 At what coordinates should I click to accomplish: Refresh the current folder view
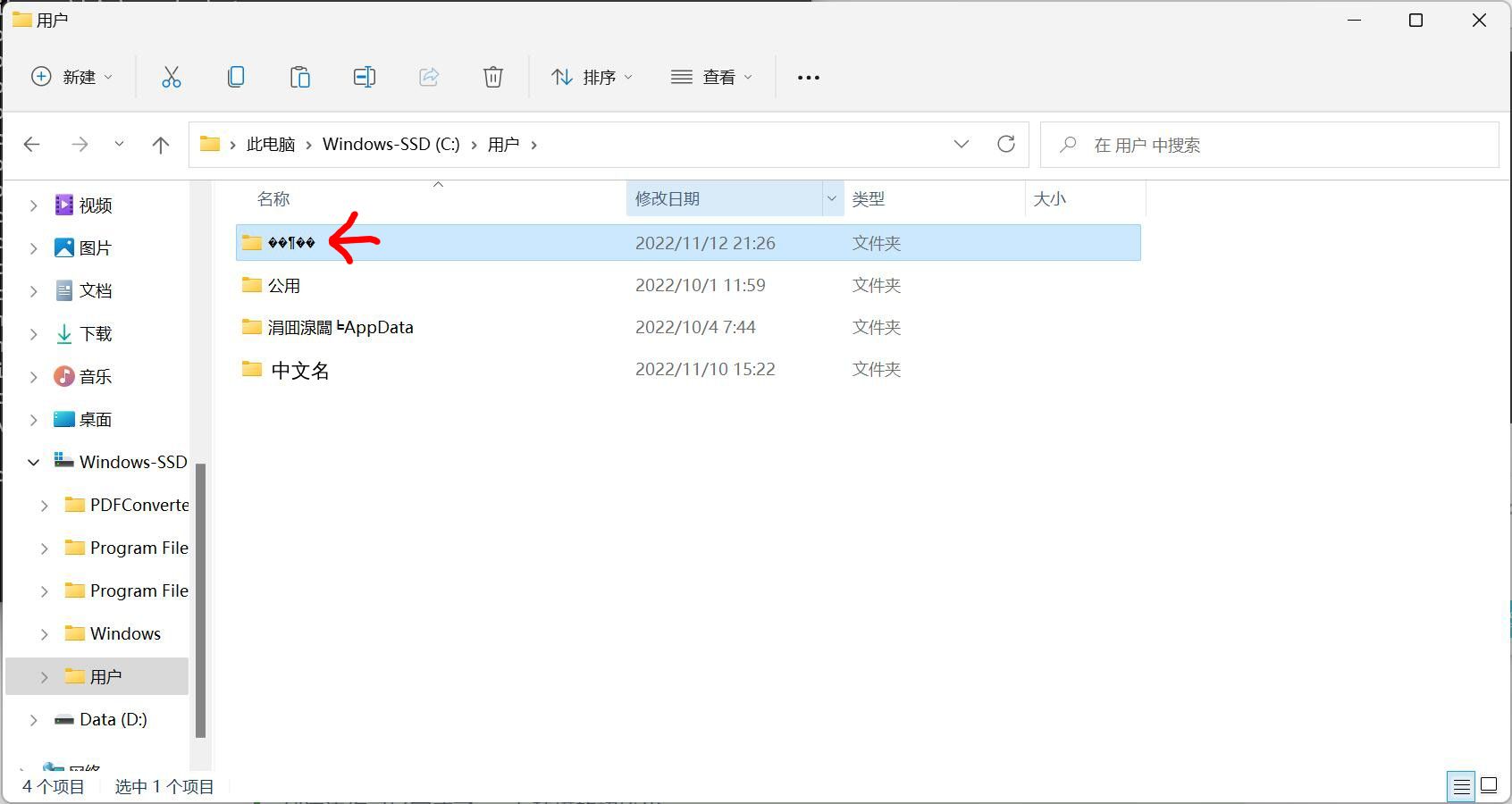1006,145
